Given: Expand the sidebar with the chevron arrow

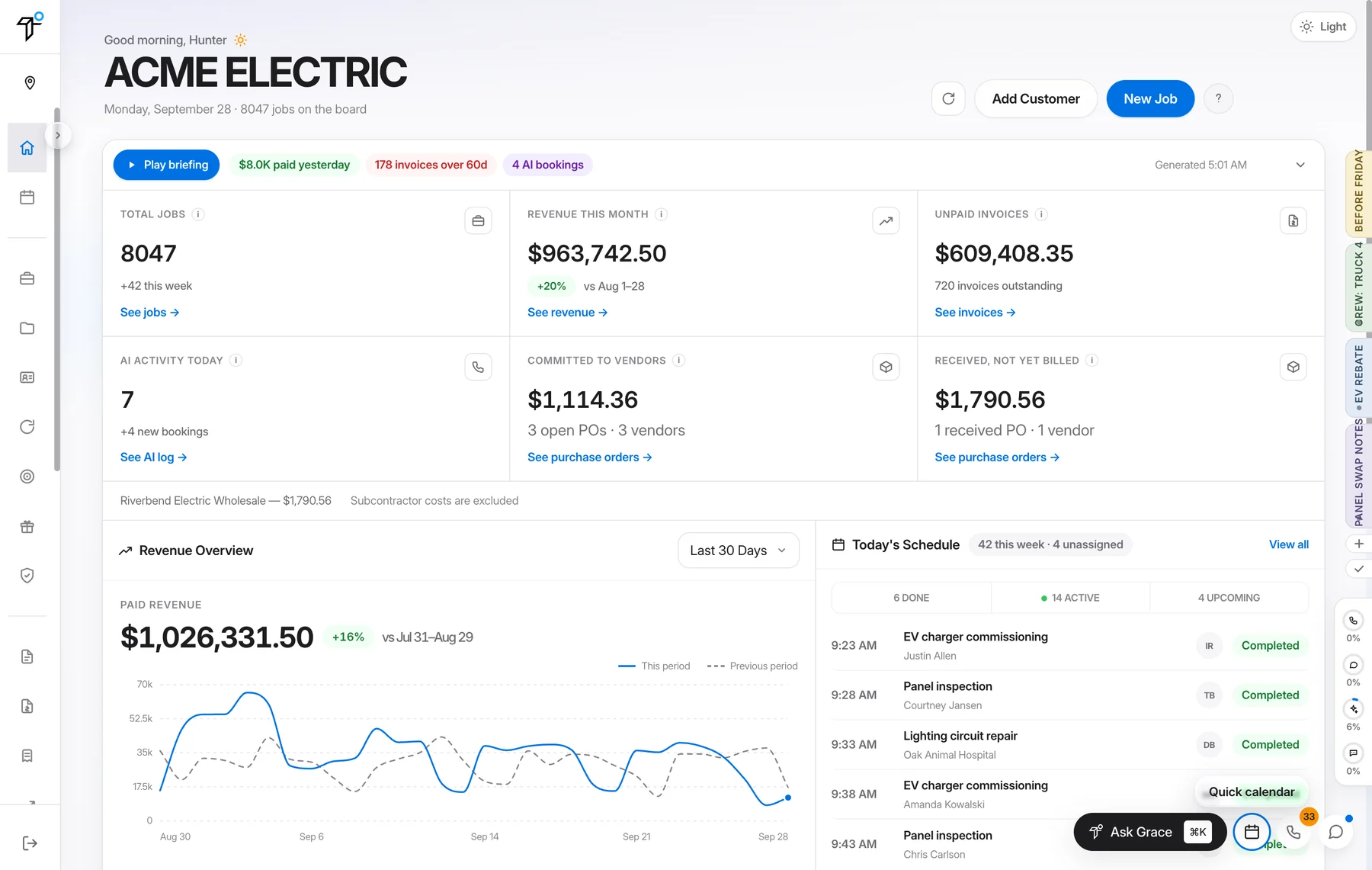Looking at the screenshot, I should click(x=58, y=136).
